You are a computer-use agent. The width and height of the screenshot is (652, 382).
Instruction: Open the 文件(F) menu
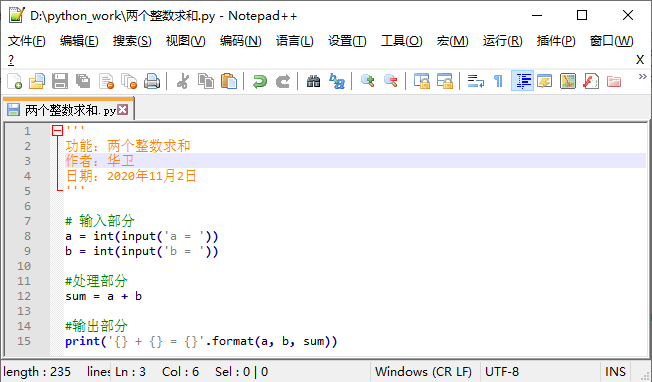(x=27, y=41)
